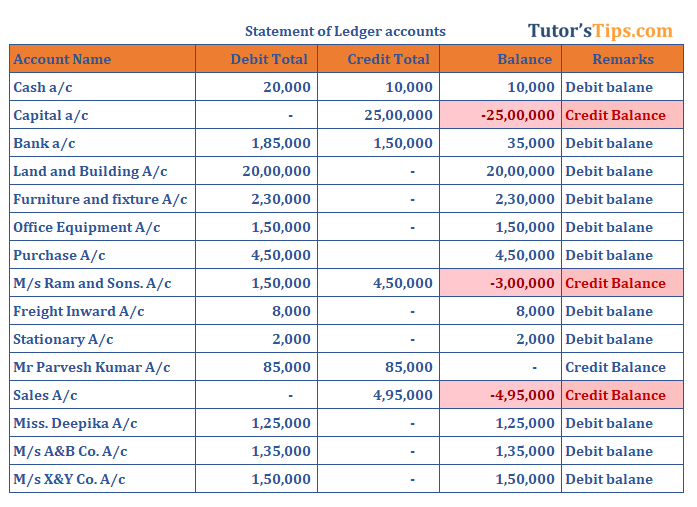Select Cash a/c debit total 20,000
The height and width of the screenshot is (507, 697).
point(256,87)
